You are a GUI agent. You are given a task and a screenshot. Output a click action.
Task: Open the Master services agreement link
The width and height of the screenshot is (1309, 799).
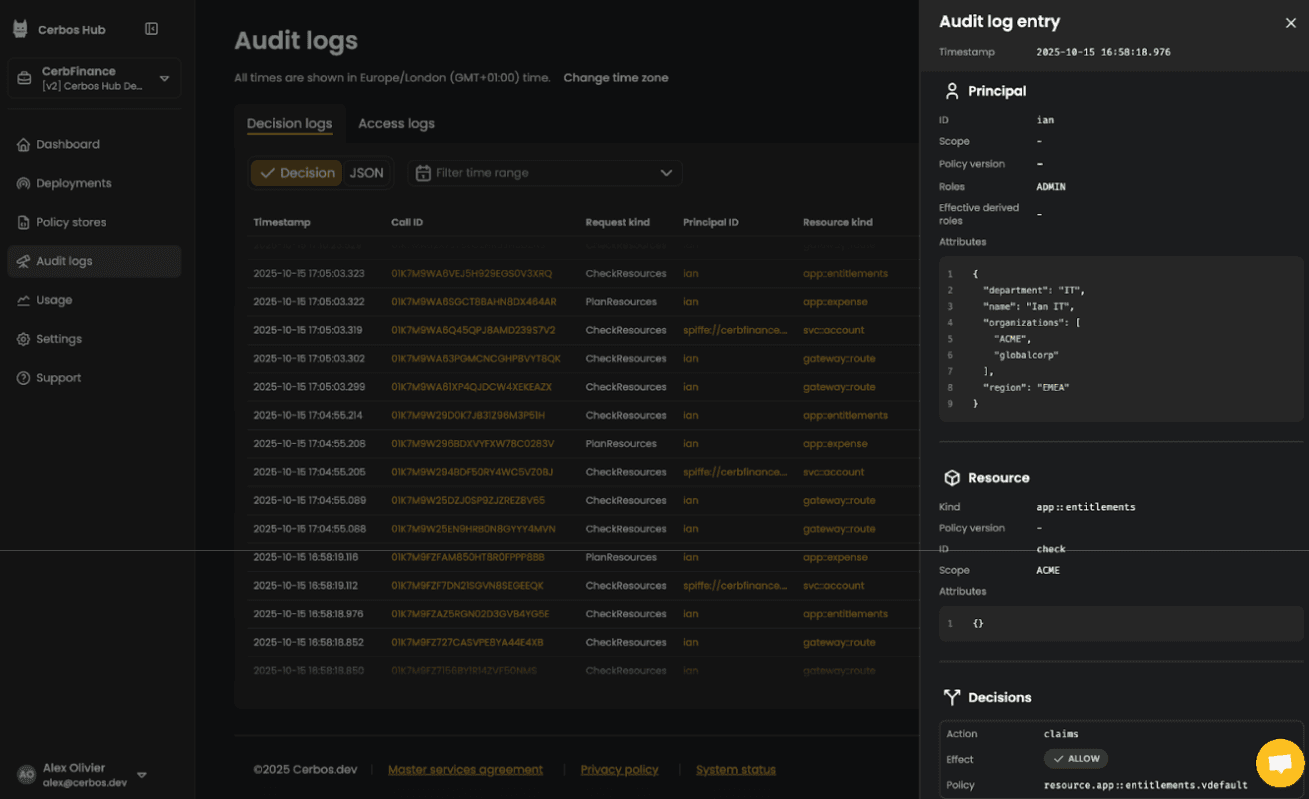[x=465, y=769]
